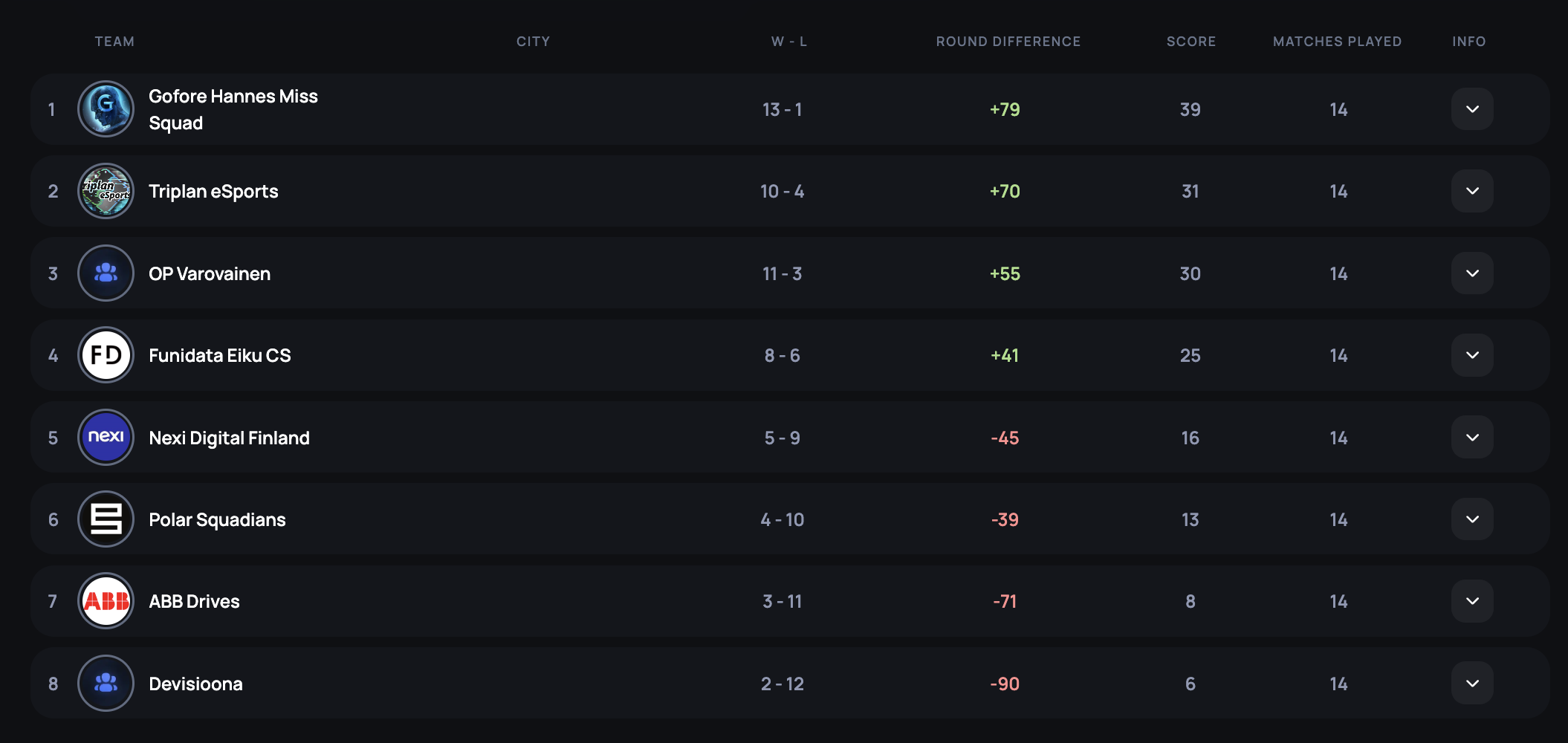Expand the Triplan eSports info row
This screenshot has width=1568, height=743.
point(1471,191)
